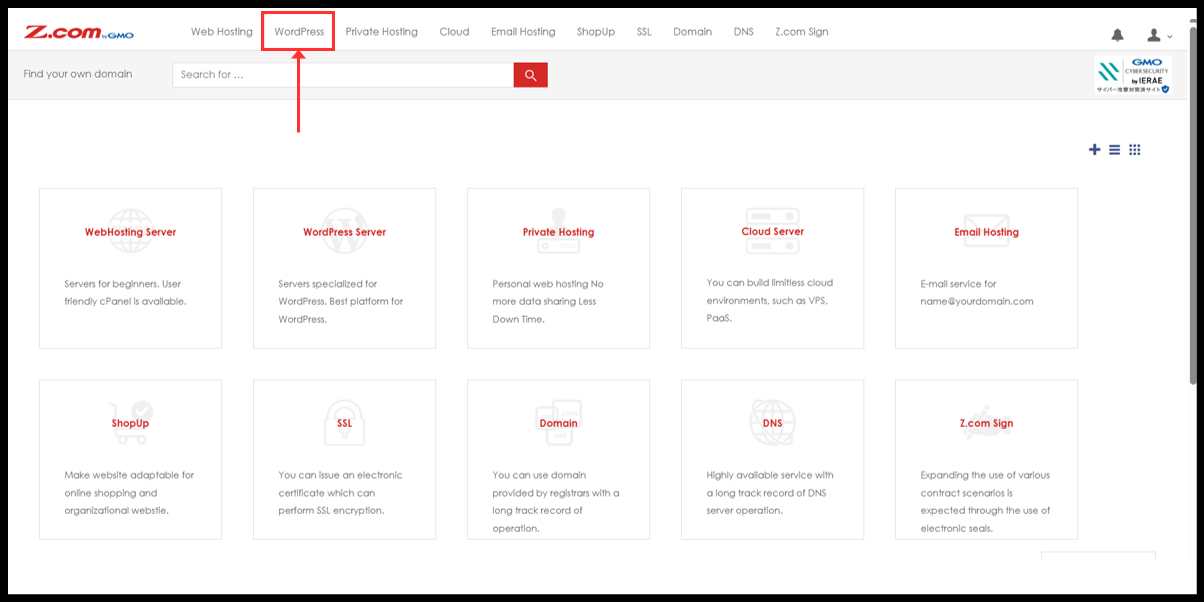Open the ShopUp menu item
This screenshot has width=1204, height=602.
[596, 32]
